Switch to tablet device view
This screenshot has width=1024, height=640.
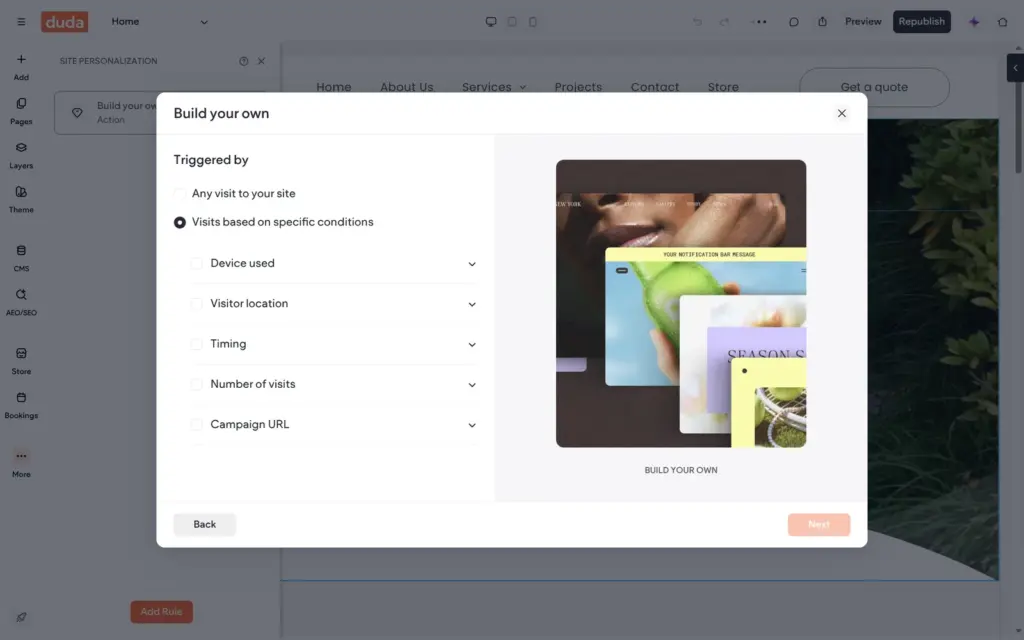click(x=512, y=22)
